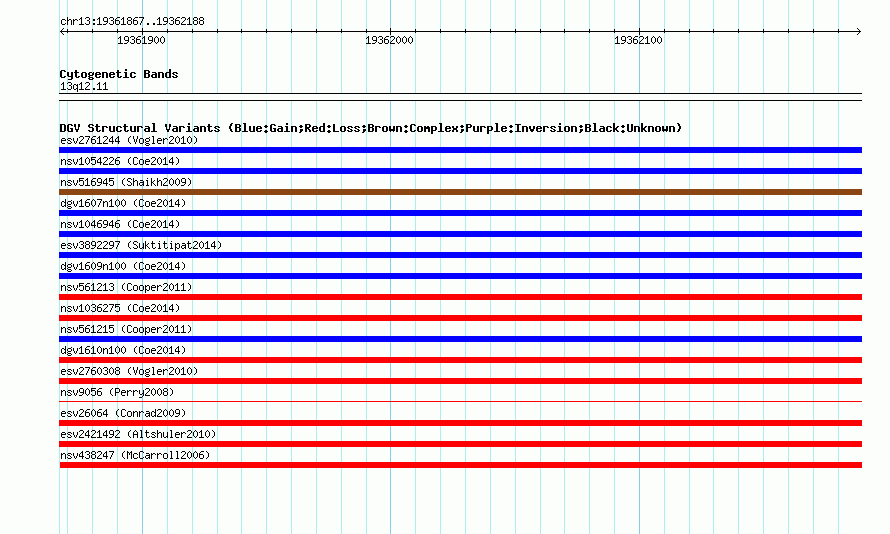
Task: Open the esv2421492 (Altshuler2010) label
Action: [x=138, y=434]
